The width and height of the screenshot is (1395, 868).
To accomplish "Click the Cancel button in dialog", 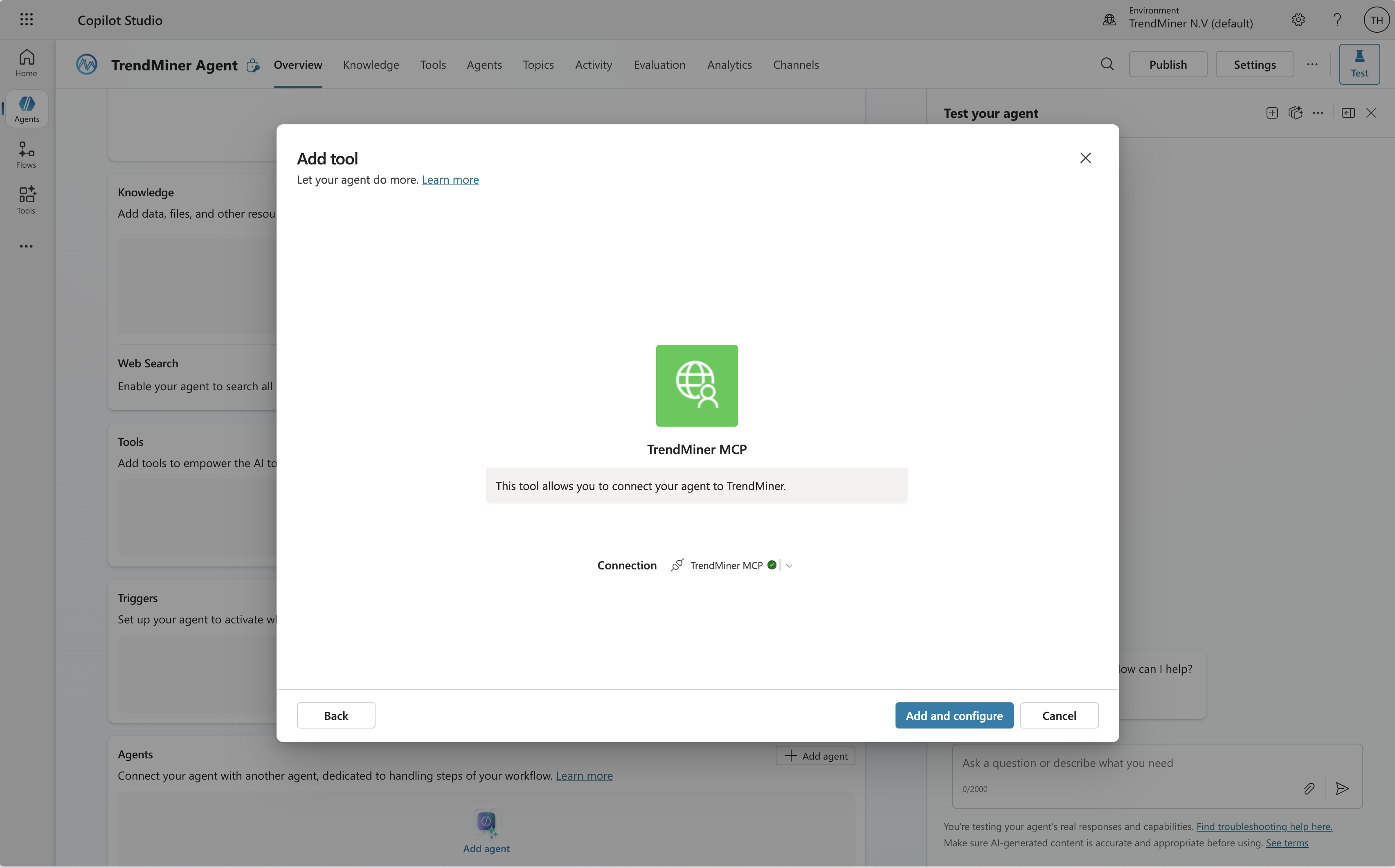I will [1059, 715].
